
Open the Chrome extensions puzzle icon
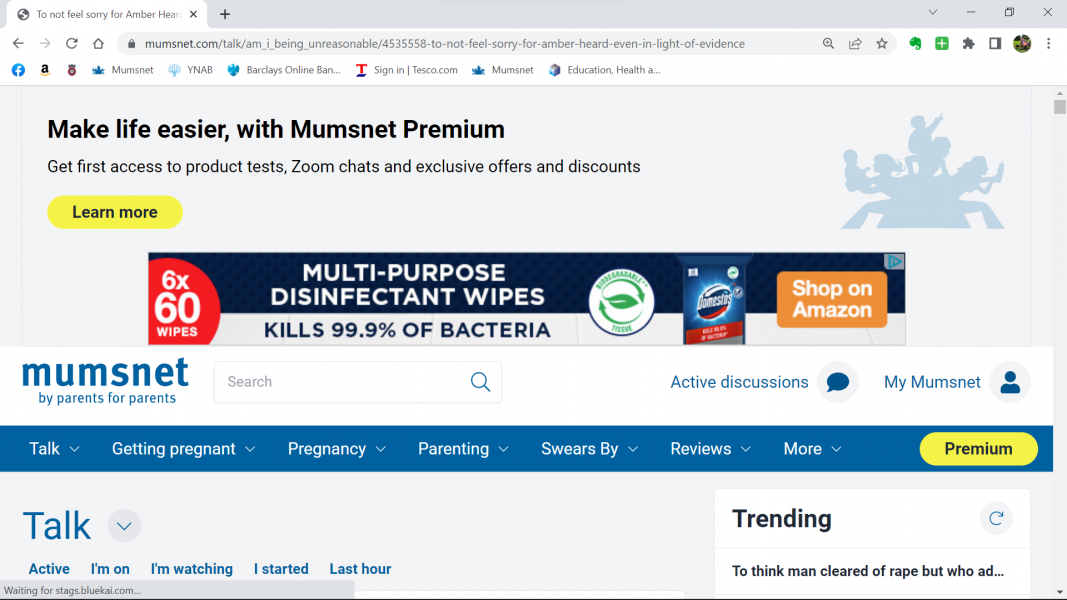point(968,44)
